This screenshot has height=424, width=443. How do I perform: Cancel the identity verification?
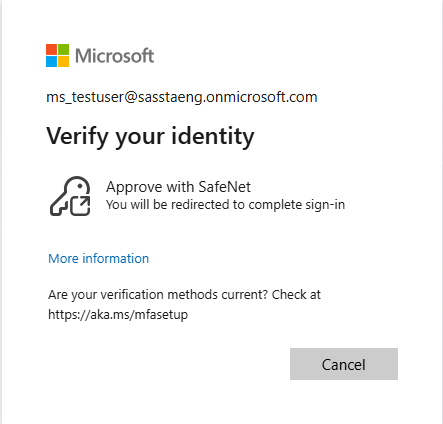(344, 364)
